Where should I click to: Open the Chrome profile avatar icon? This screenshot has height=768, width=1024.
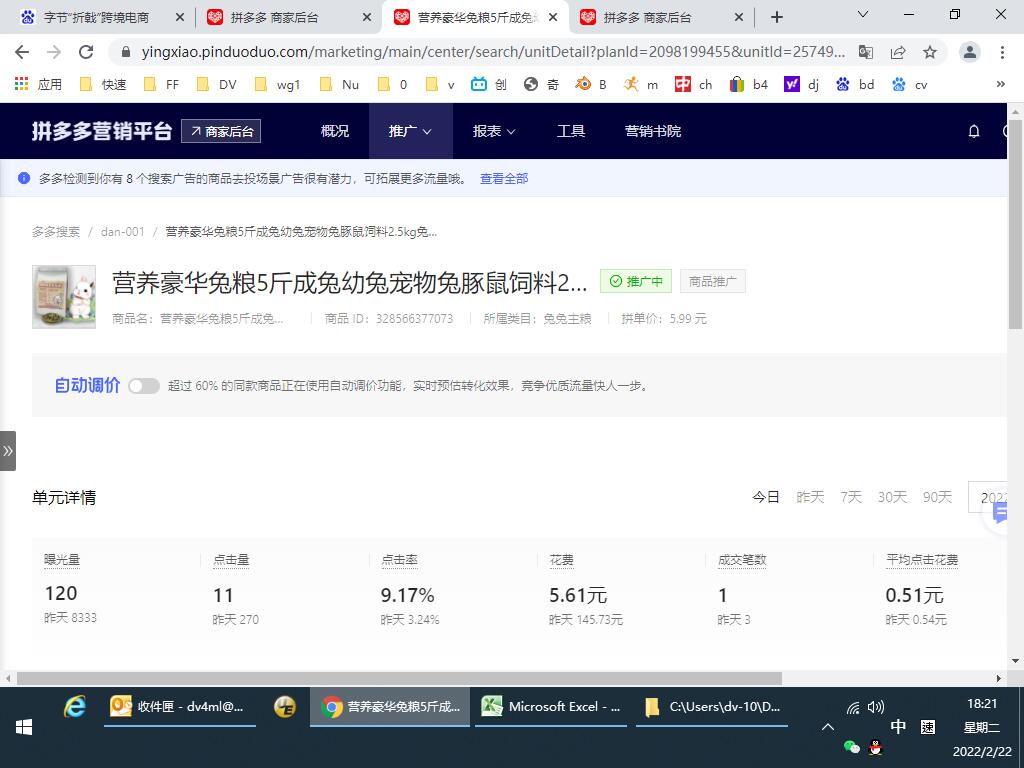[970, 52]
